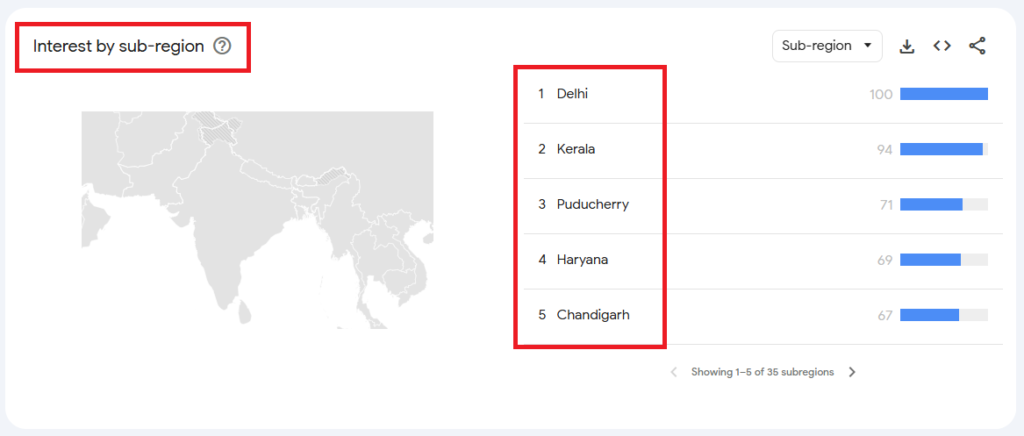Open the Haryana sub-region entry

582,260
